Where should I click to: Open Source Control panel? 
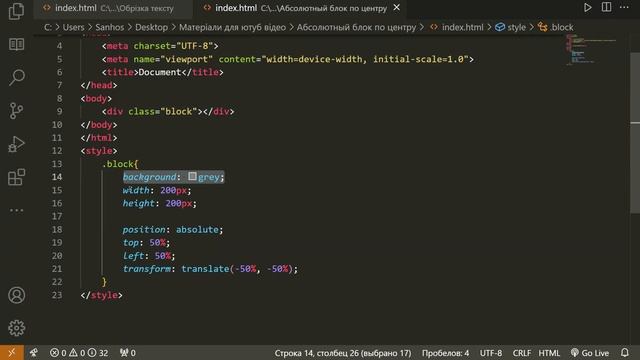click(16, 111)
